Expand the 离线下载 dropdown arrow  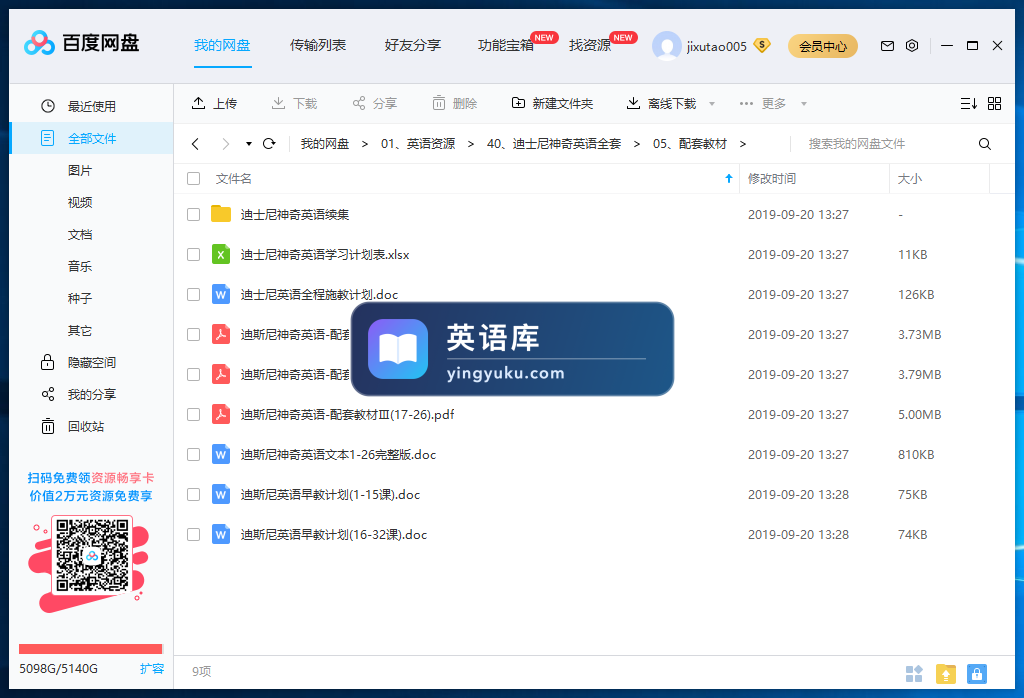click(x=712, y=104)
